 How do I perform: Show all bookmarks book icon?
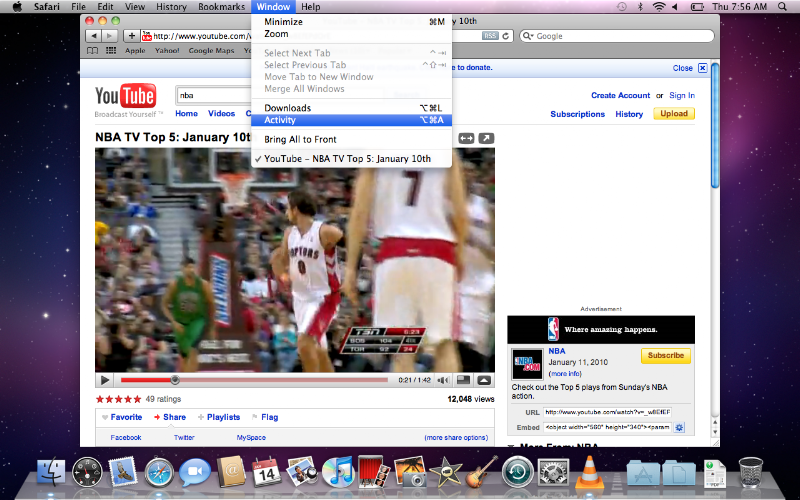click(92, 51)
